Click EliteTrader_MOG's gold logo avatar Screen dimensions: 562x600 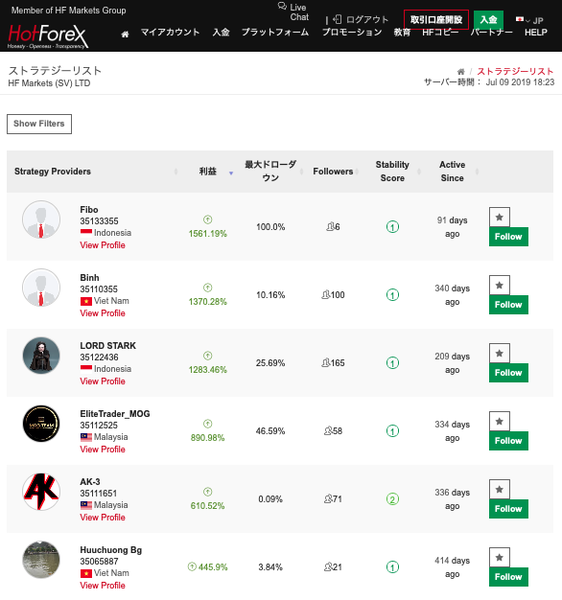point(41,424)
